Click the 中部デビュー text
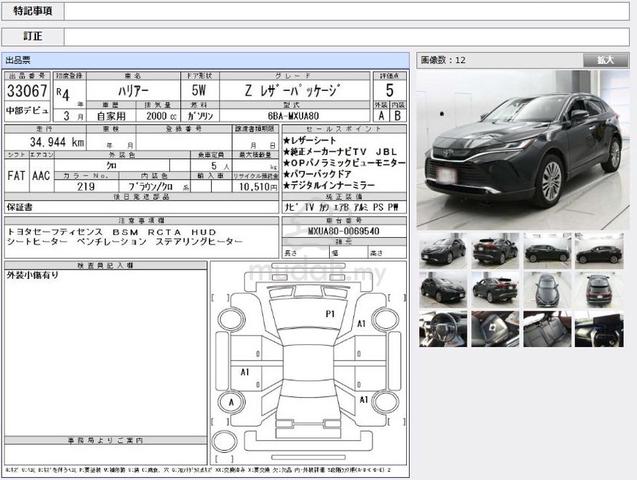637x480 pixels. pos(27,110)
